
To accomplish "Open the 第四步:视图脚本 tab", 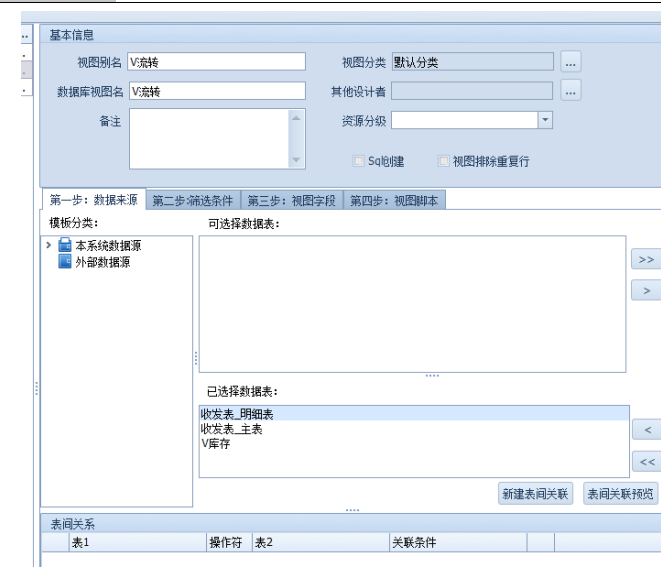I will pos(393,200).
